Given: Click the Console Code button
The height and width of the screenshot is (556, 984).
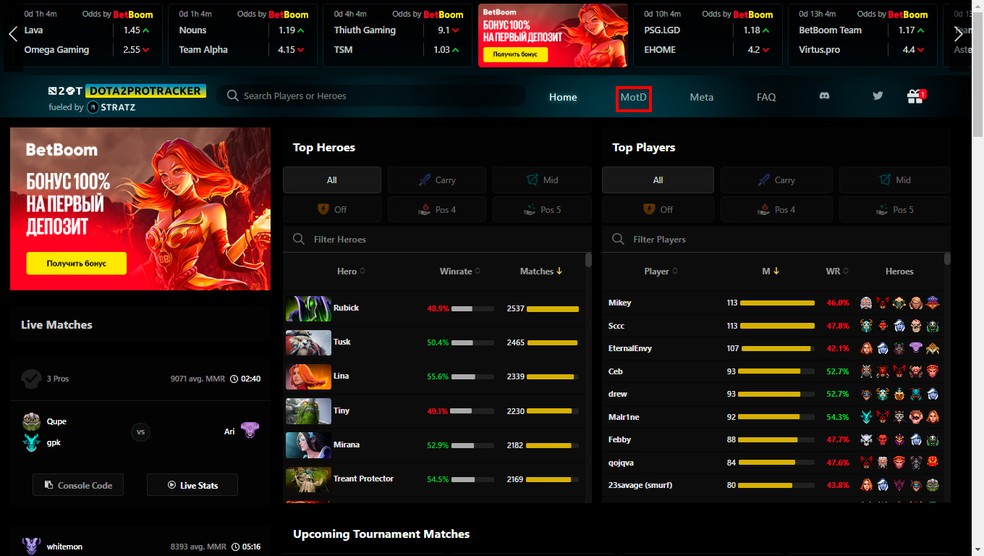Looking at the screenshot, I should 78,485.
